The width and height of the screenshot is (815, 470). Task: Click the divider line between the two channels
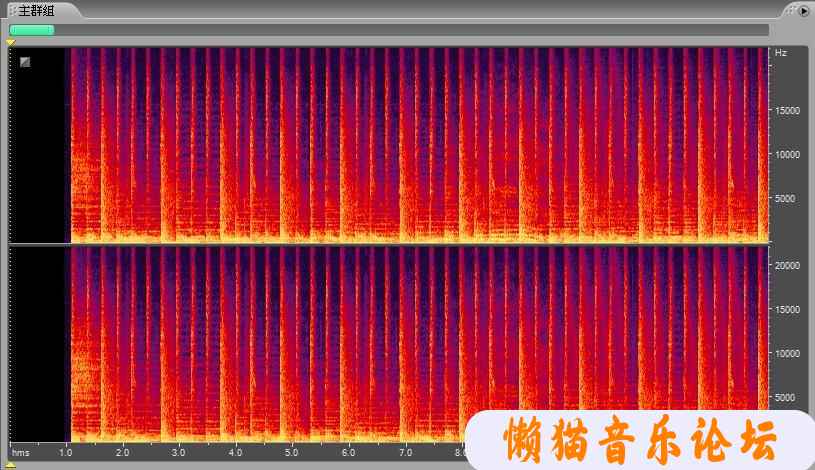coord(390,244)
